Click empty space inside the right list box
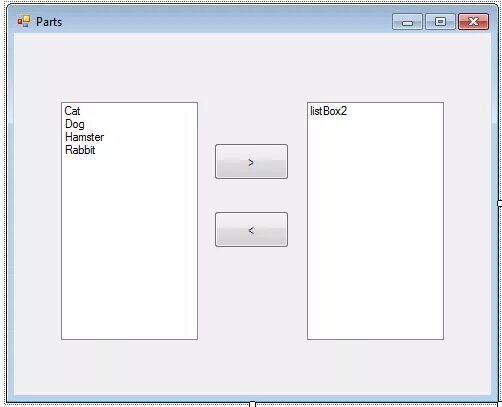 (375, 227)
